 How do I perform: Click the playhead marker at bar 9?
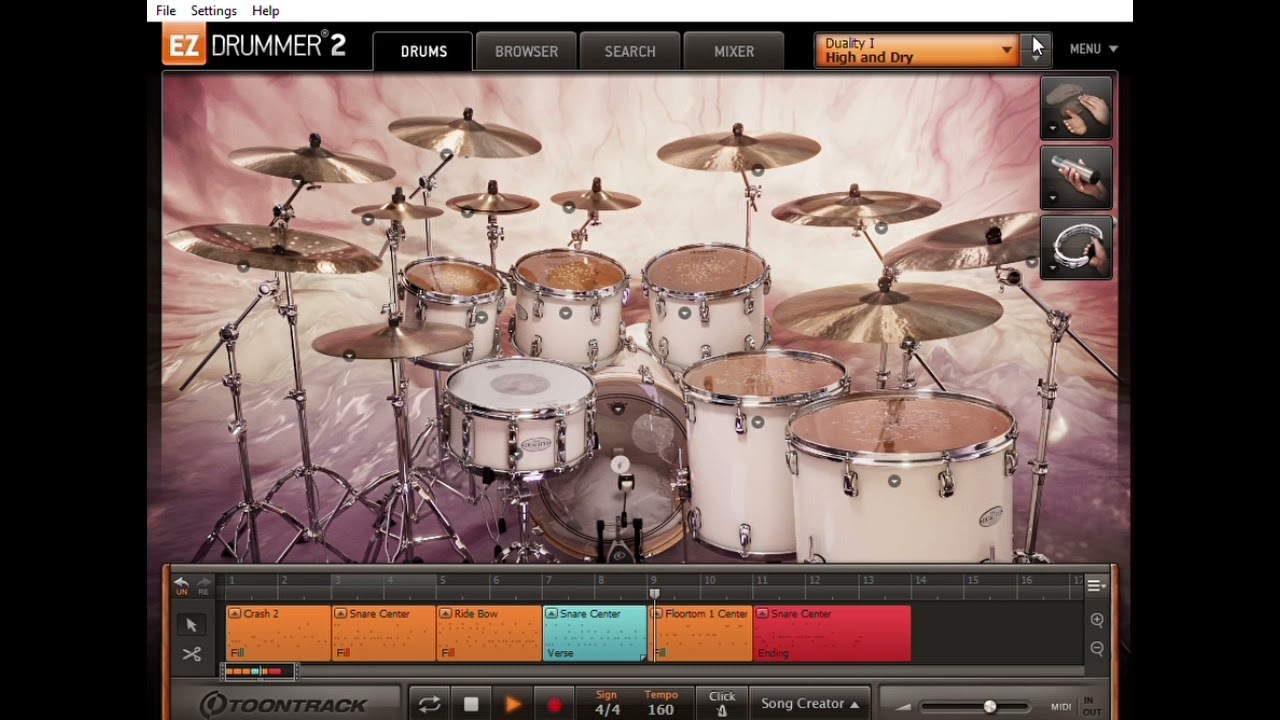655,593
